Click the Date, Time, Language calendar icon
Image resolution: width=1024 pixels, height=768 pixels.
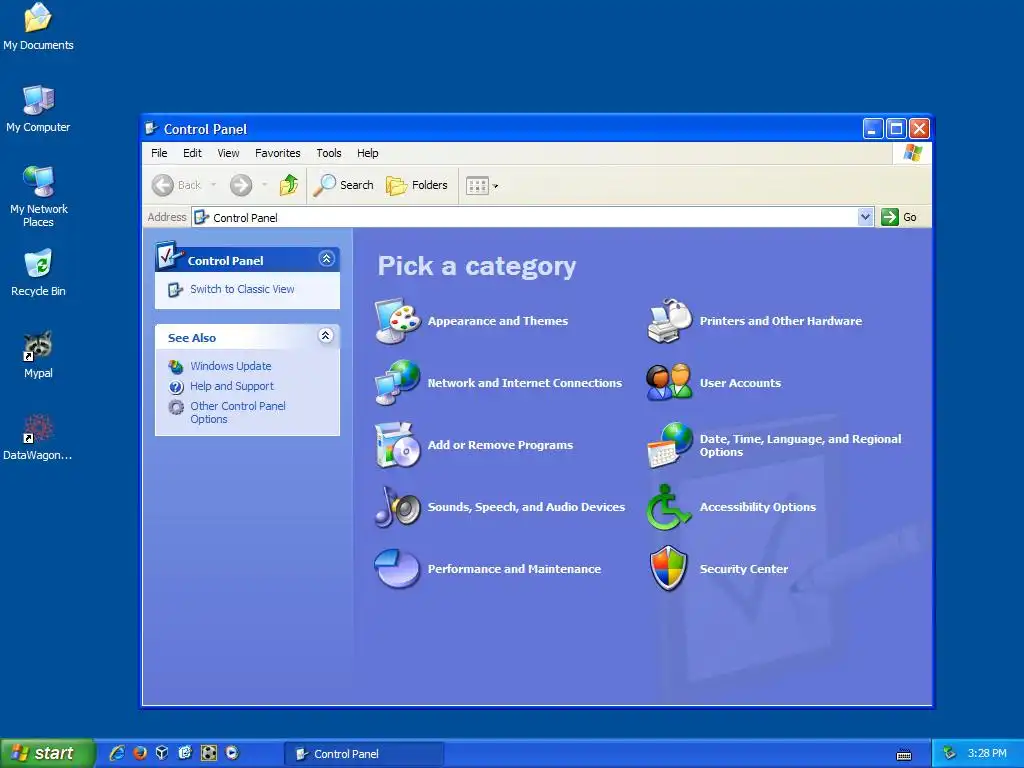tap(669, 445)
